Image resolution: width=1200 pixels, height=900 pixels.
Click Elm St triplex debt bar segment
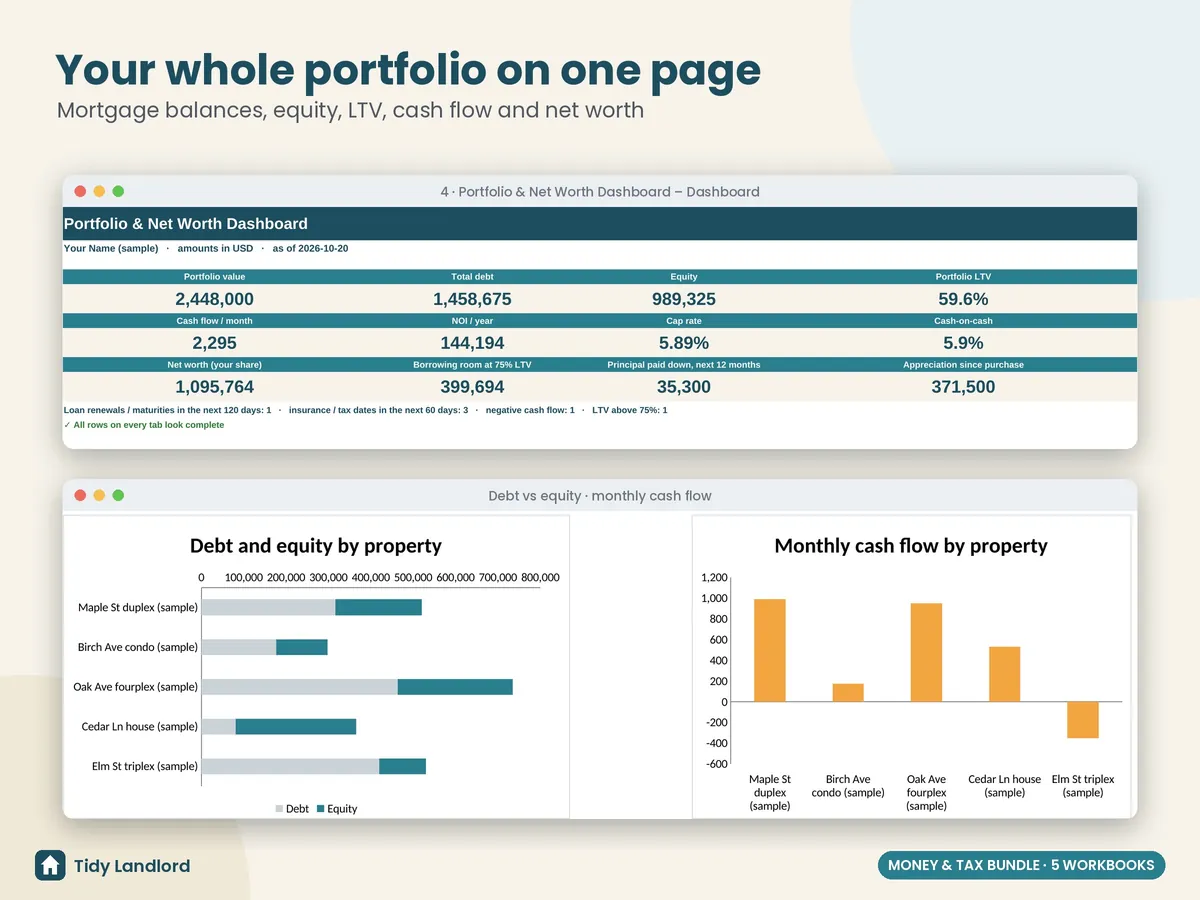[290, 767]
